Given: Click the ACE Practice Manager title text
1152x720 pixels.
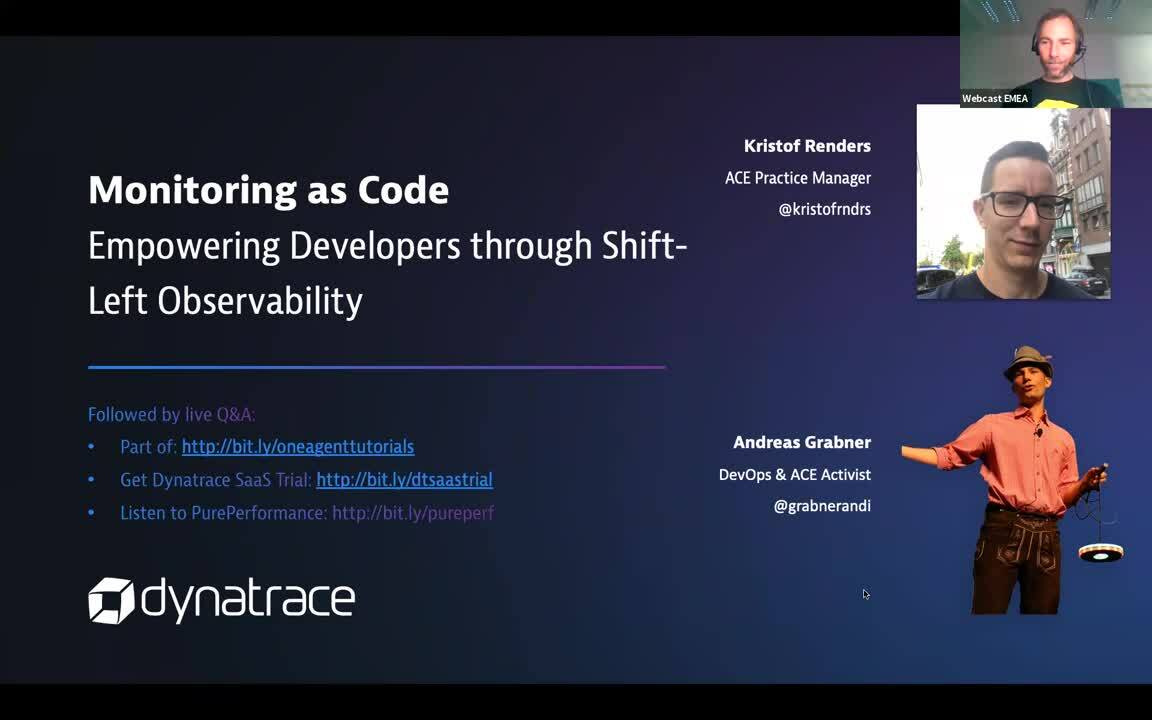Looking at the screenshot, I should point(798,178).
